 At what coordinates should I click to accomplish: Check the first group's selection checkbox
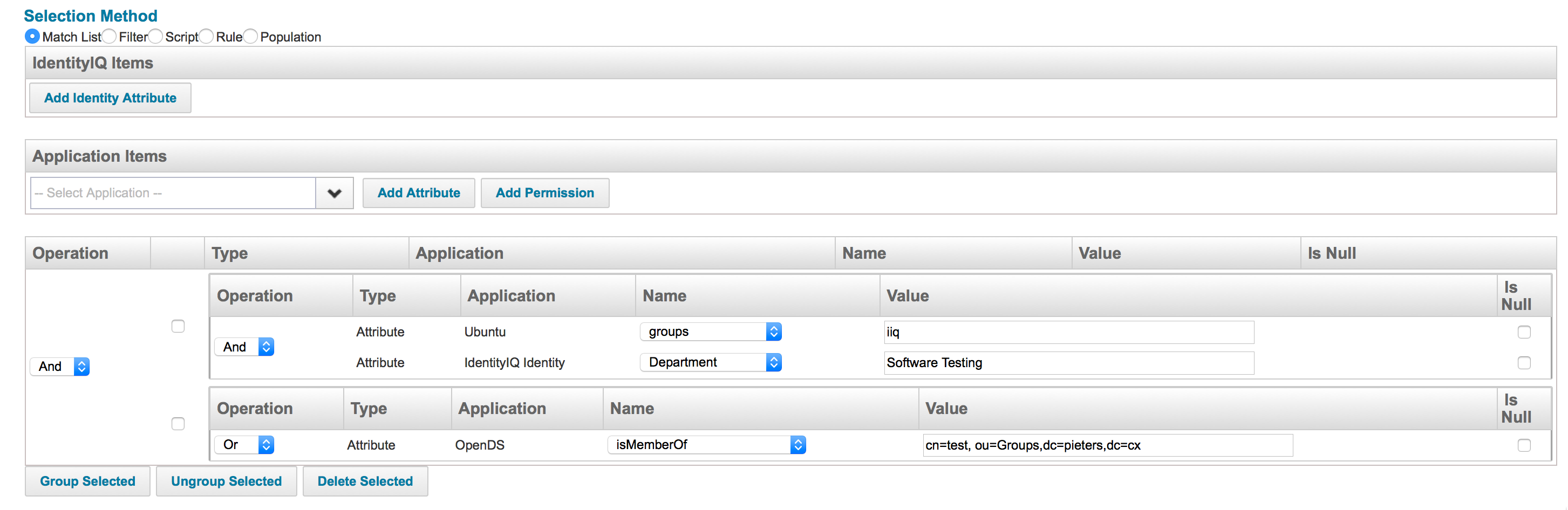178,326
